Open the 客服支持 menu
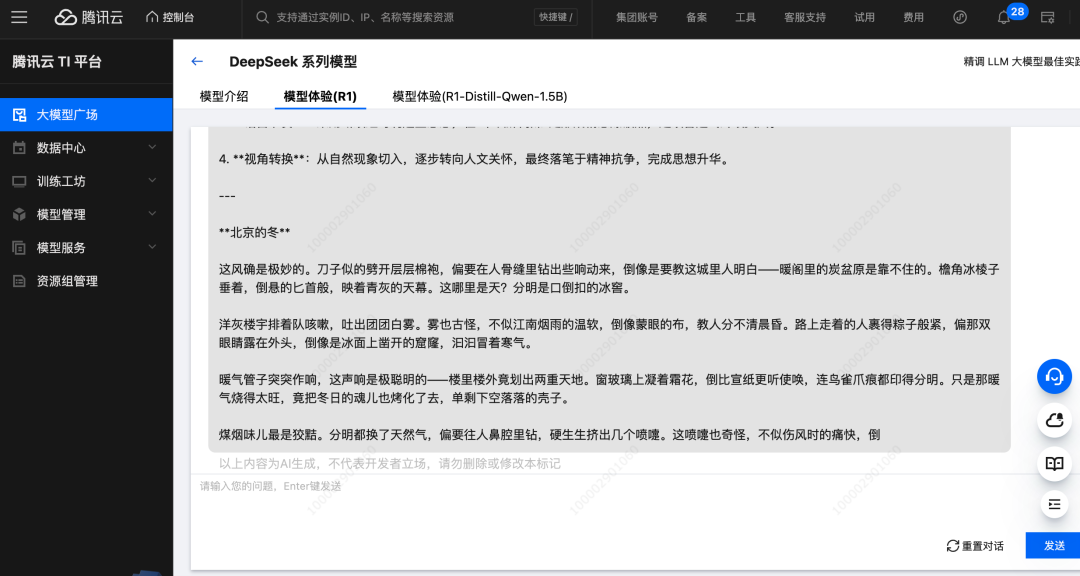 click(804, 17)
